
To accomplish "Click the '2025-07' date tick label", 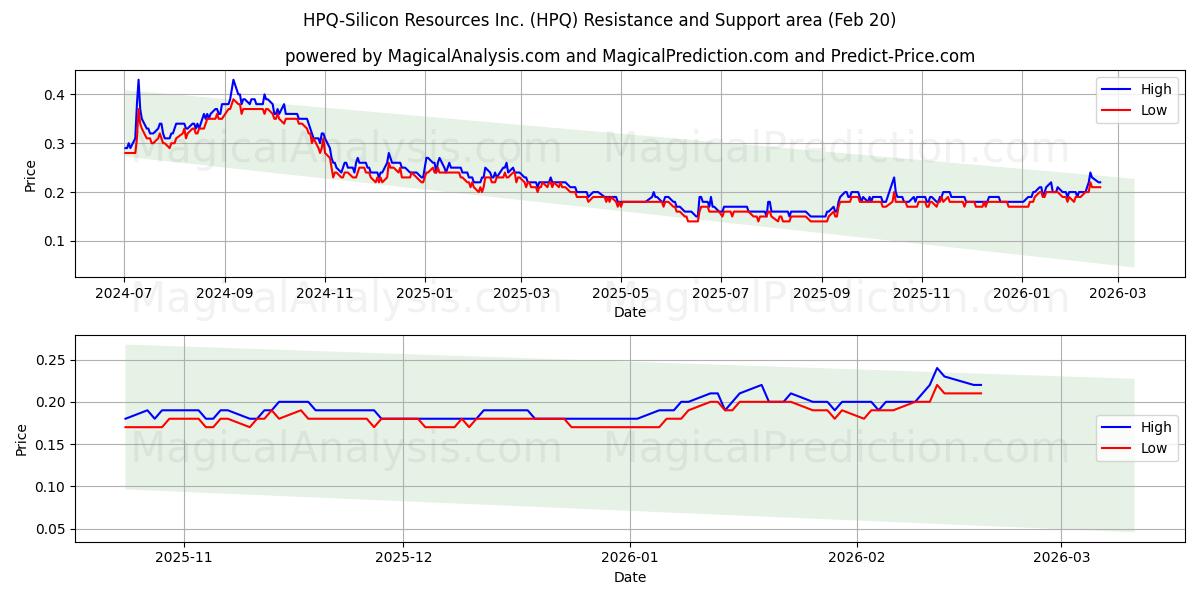I will [722, 293].
